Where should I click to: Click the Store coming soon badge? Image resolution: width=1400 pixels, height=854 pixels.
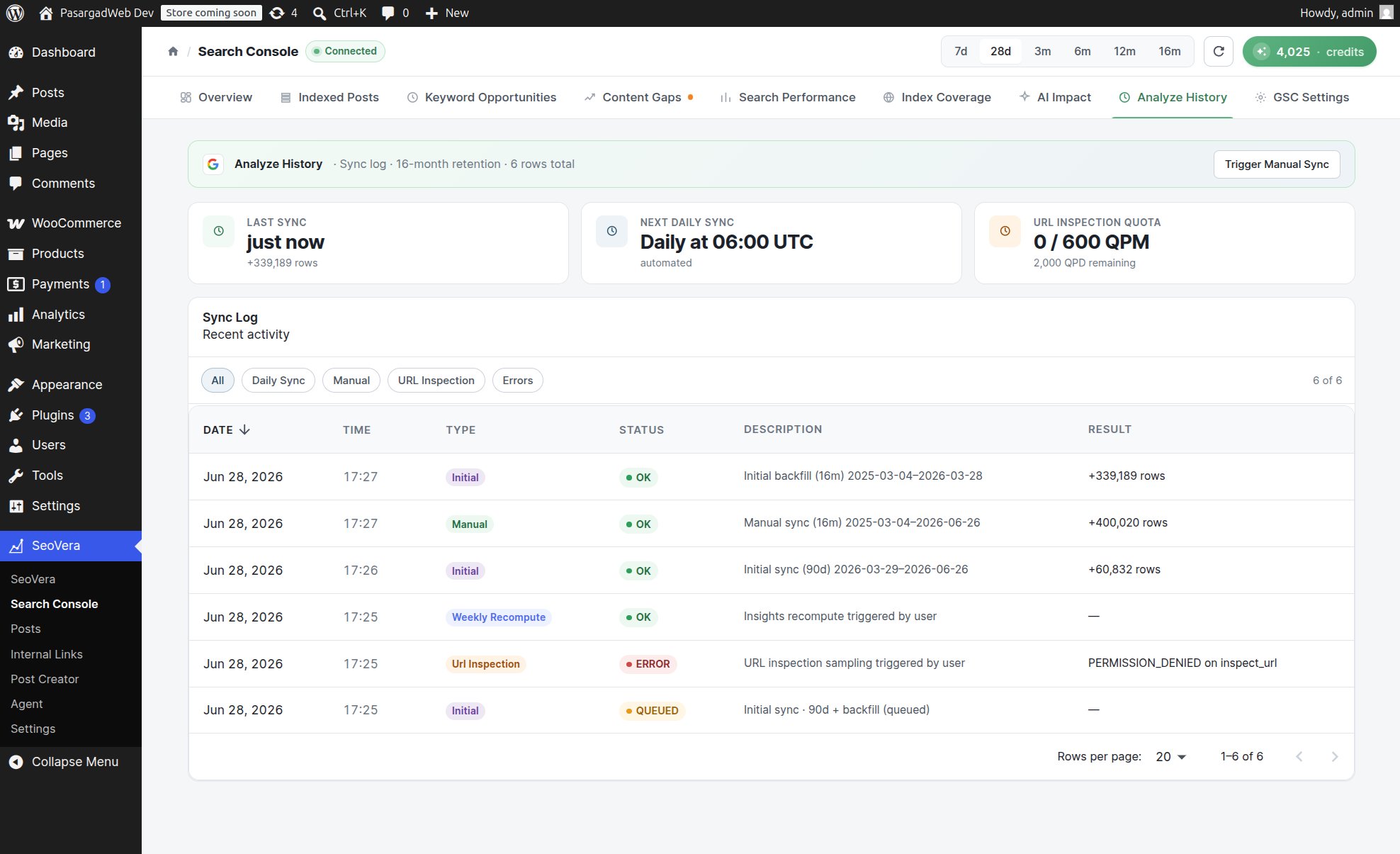pos(211,13)
